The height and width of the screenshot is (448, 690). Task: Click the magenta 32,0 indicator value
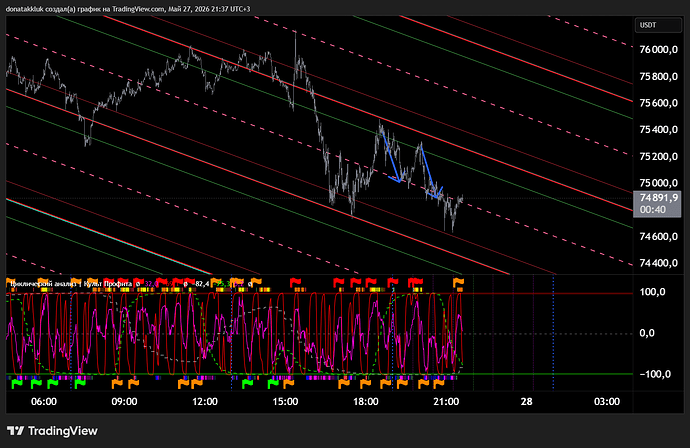151,284
